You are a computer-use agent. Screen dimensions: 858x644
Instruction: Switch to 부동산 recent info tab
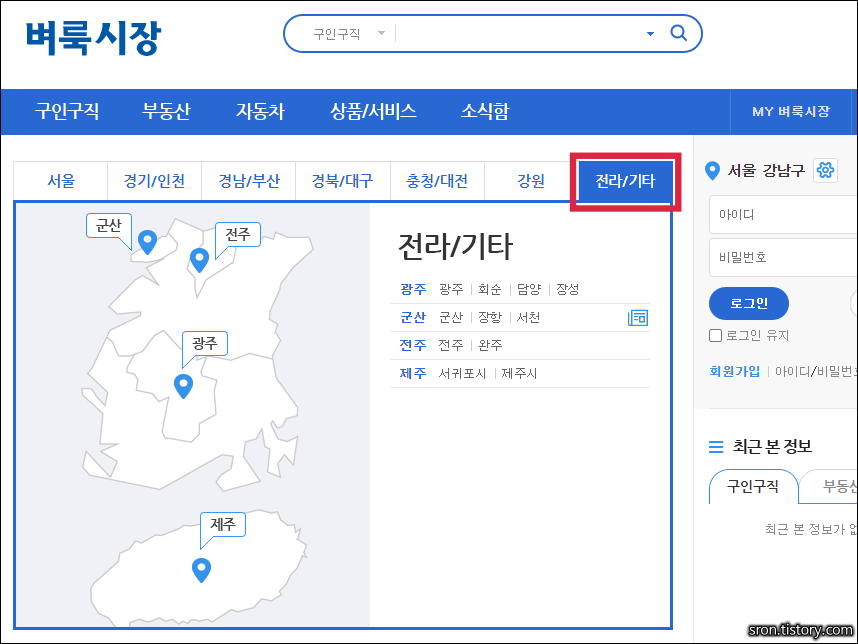click(x=830, y=486)
